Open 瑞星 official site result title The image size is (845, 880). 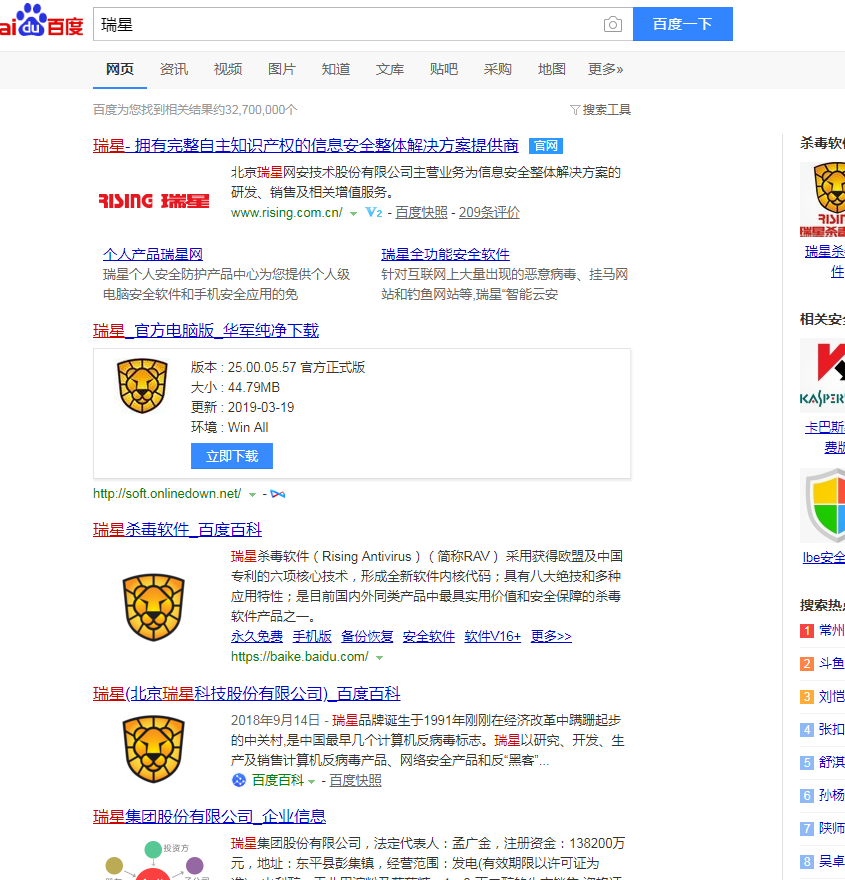point(306,145)
